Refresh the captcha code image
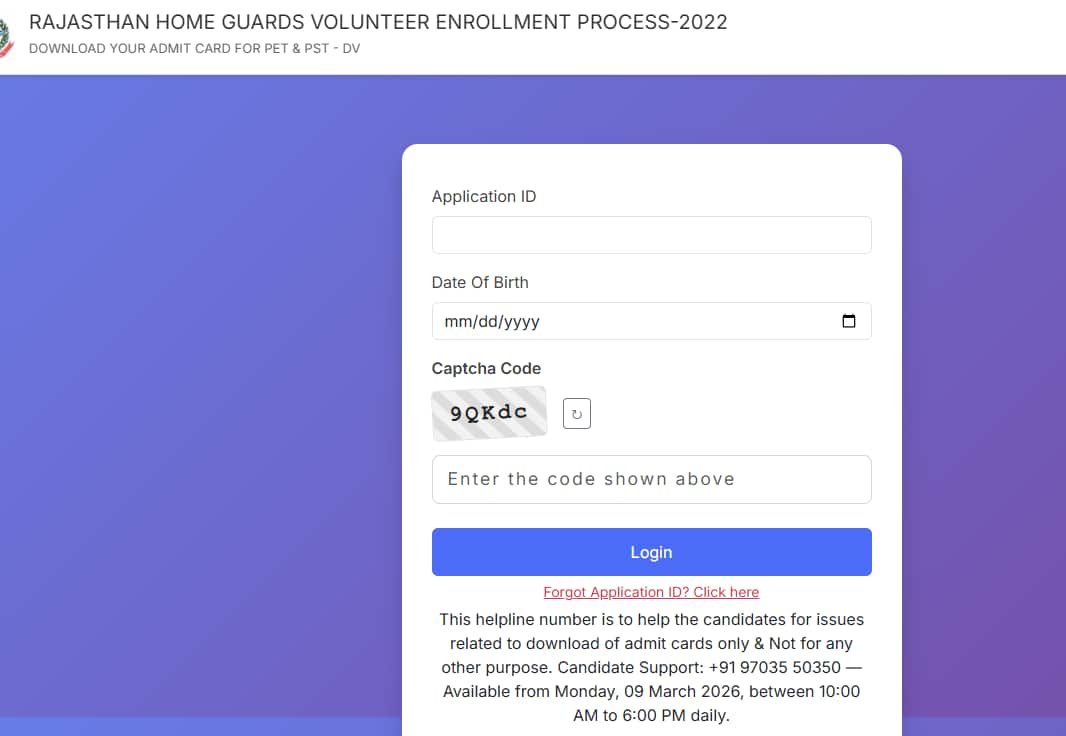The height and width of the screenshot is (736, 1066). pos(577,413)
